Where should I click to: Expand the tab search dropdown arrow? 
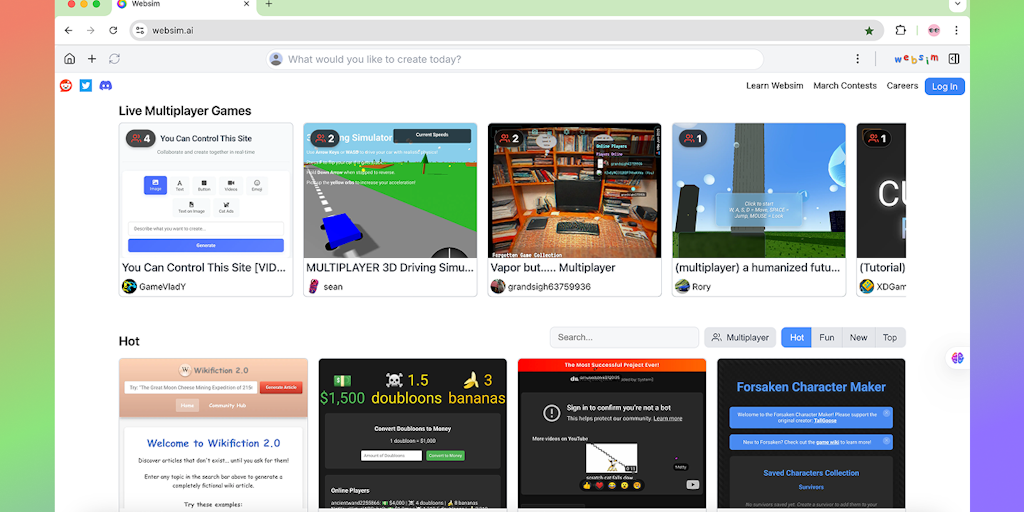(x=957, y=4)
